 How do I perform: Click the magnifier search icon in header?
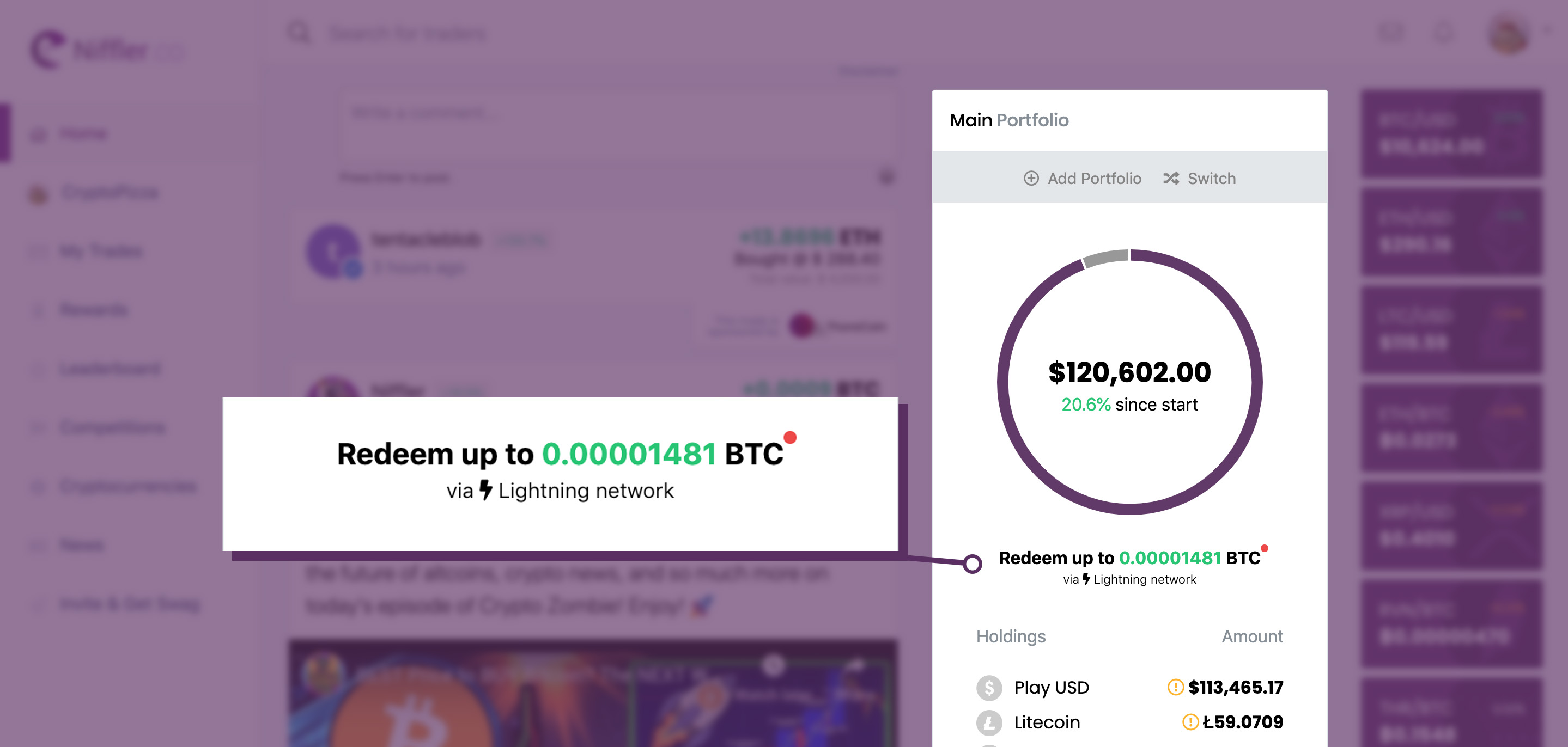coord(299,33)
